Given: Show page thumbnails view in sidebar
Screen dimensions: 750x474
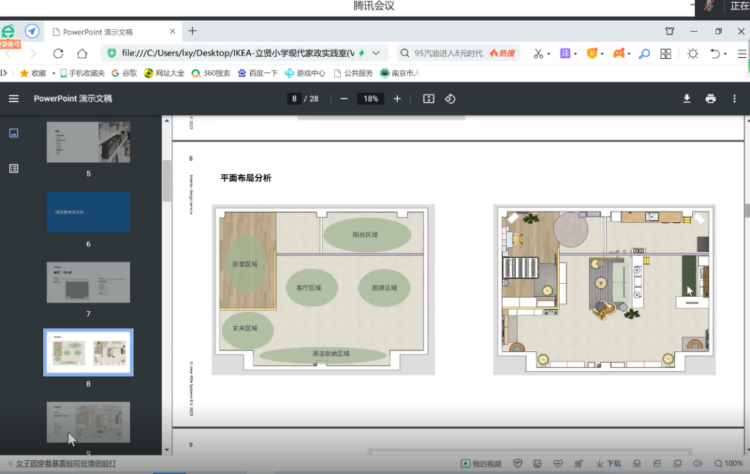Looking at the screenshot, I should click(x=13, y=133).
